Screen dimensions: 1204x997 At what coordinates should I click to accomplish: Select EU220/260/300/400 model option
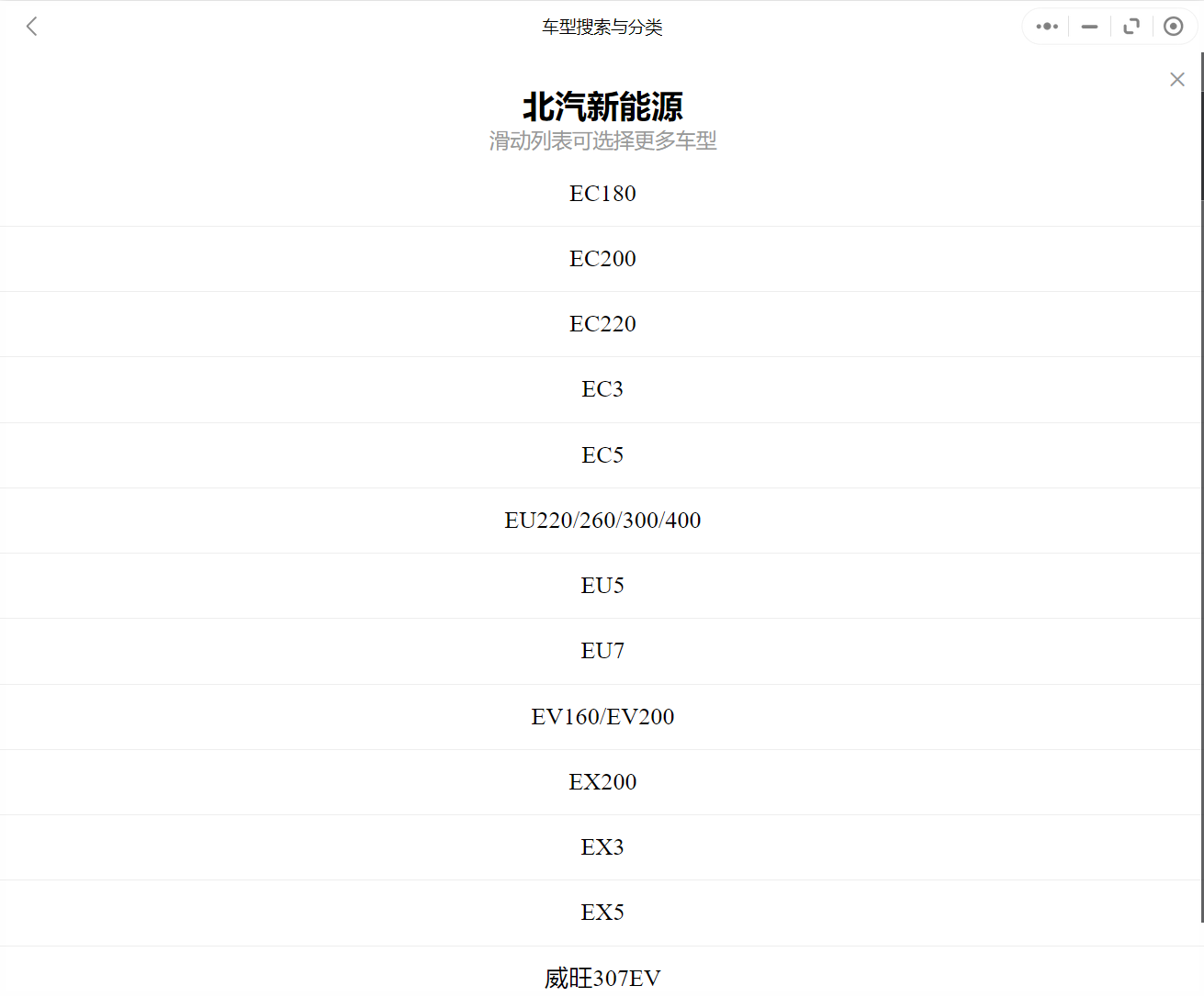pyautogui.click(x=602, y=521)
